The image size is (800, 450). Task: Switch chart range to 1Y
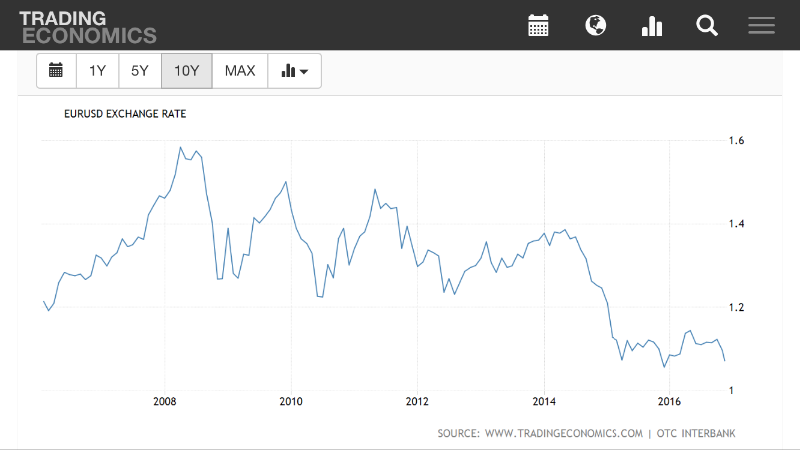pyautogui.click(x=97, y=71)
